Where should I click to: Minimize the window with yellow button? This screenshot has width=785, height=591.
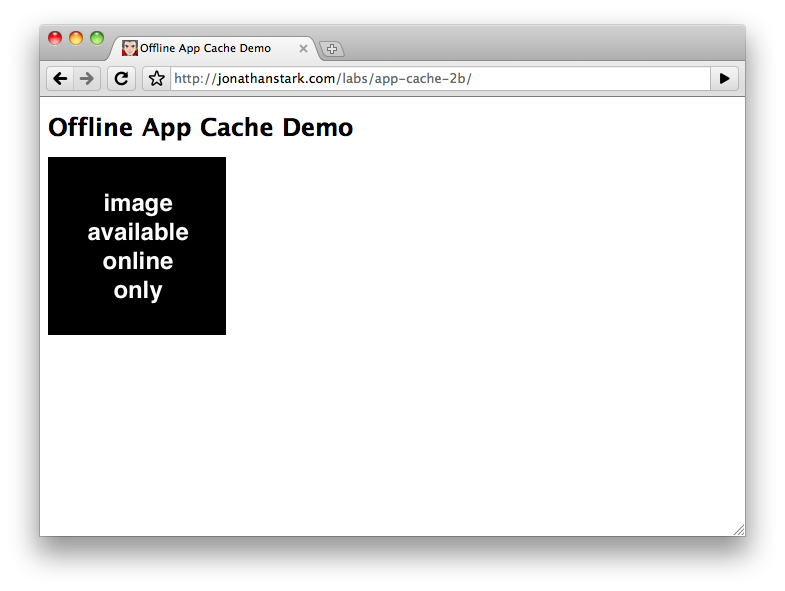(x=76, y=38)
